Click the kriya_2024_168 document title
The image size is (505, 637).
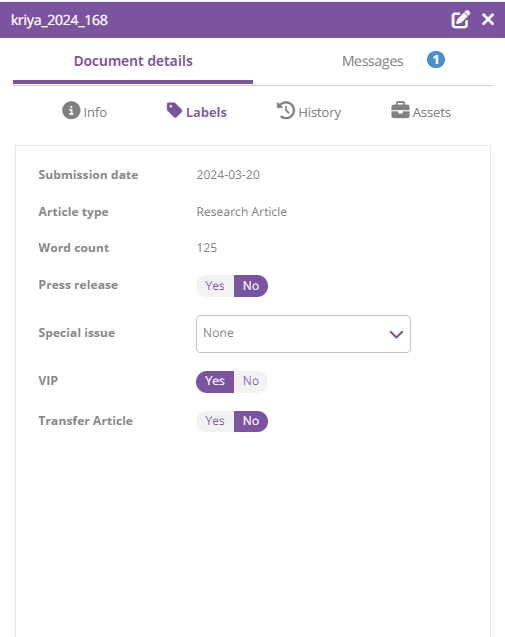[59, 20]
